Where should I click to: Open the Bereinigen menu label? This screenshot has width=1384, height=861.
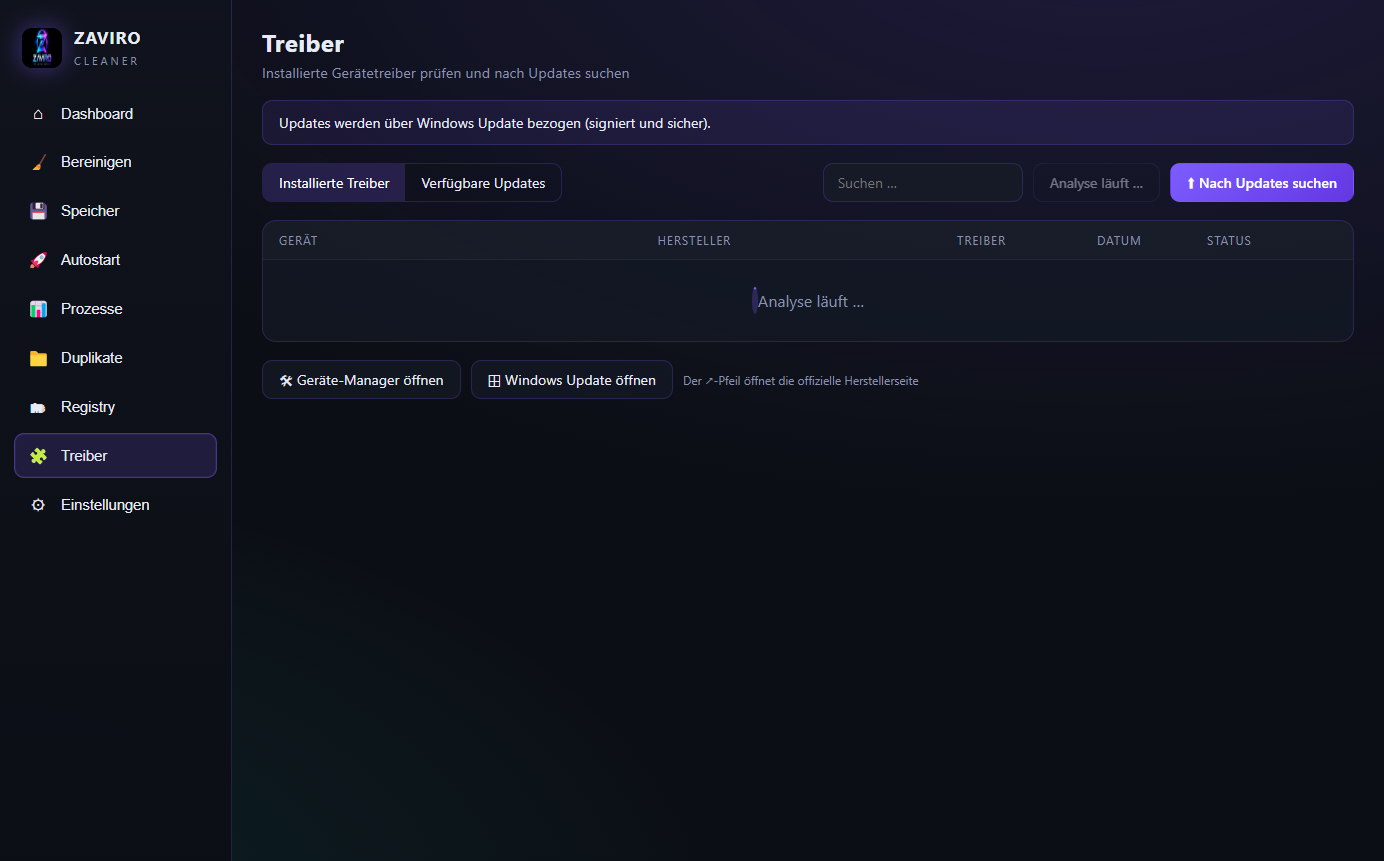click(x=96, y=162)
